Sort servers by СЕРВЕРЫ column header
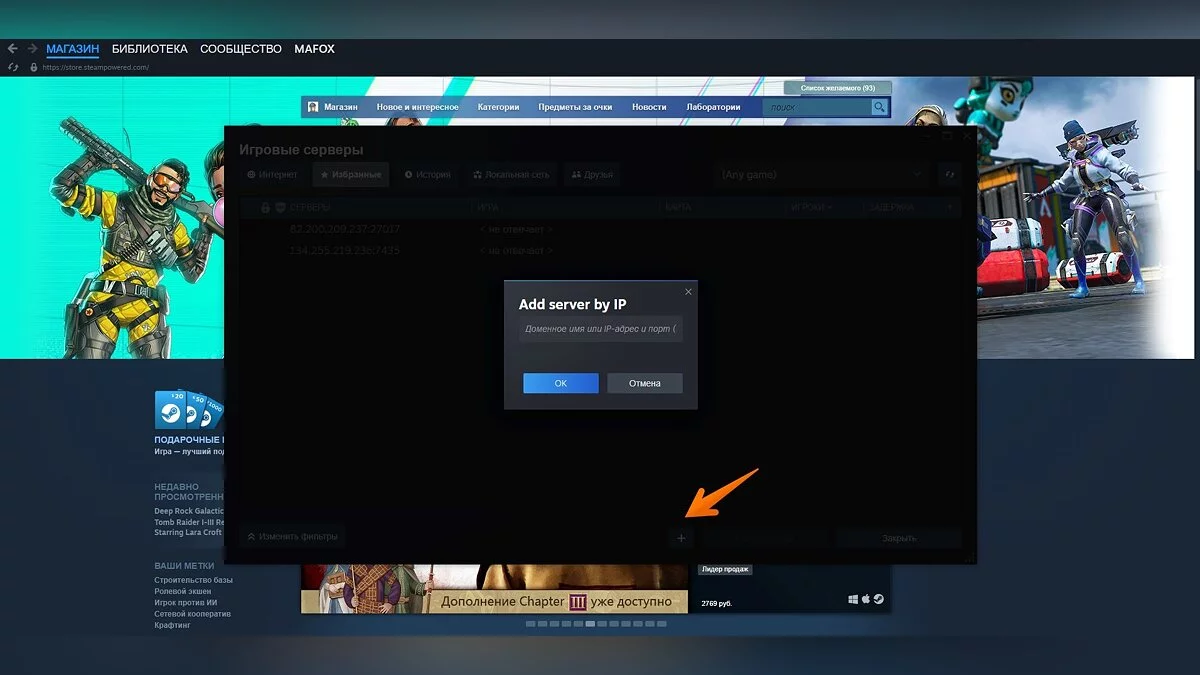This screenshot has height=675, width=1200. (x=311, y=208)
